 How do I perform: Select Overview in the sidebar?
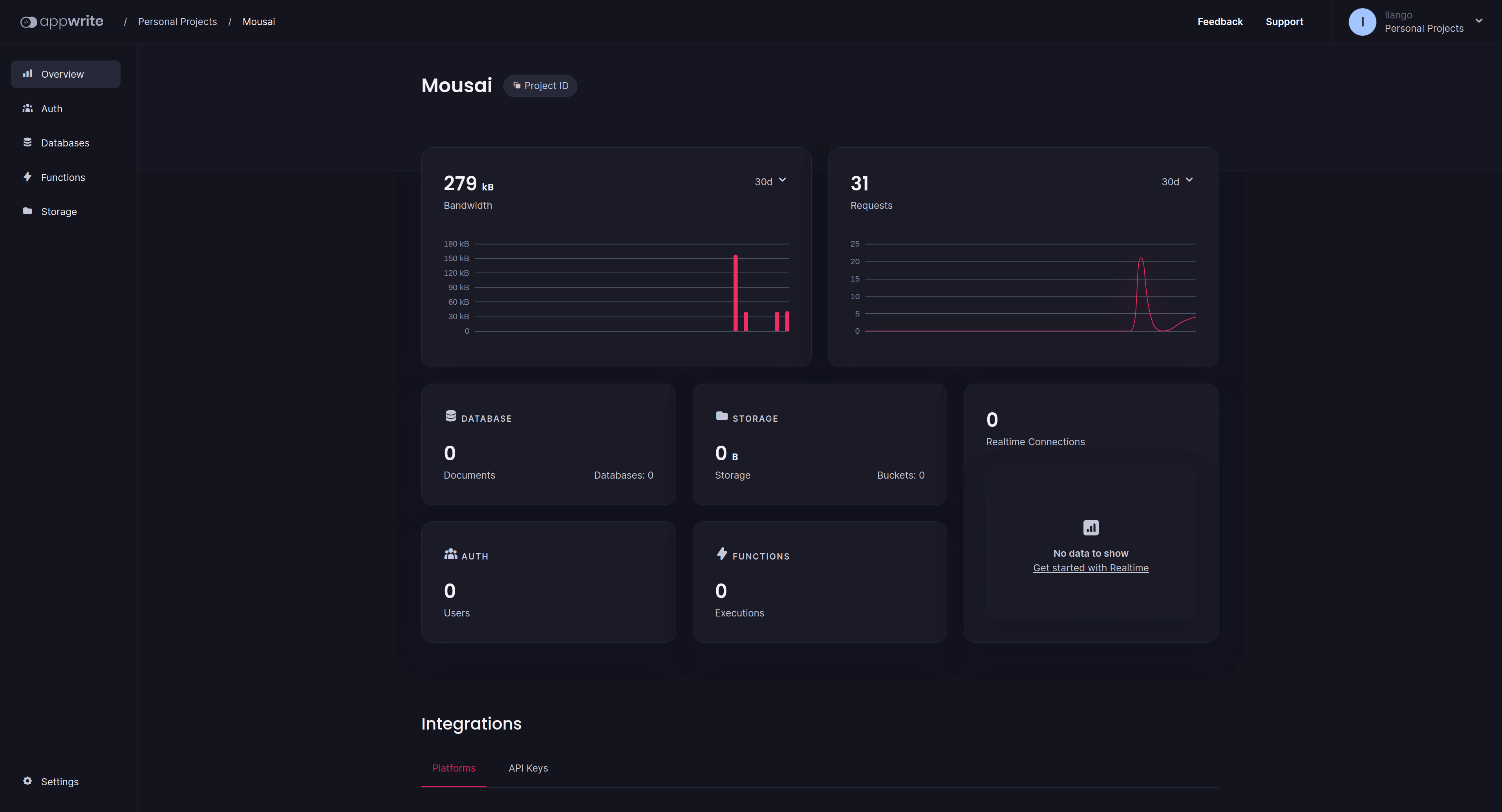(62, 74)
